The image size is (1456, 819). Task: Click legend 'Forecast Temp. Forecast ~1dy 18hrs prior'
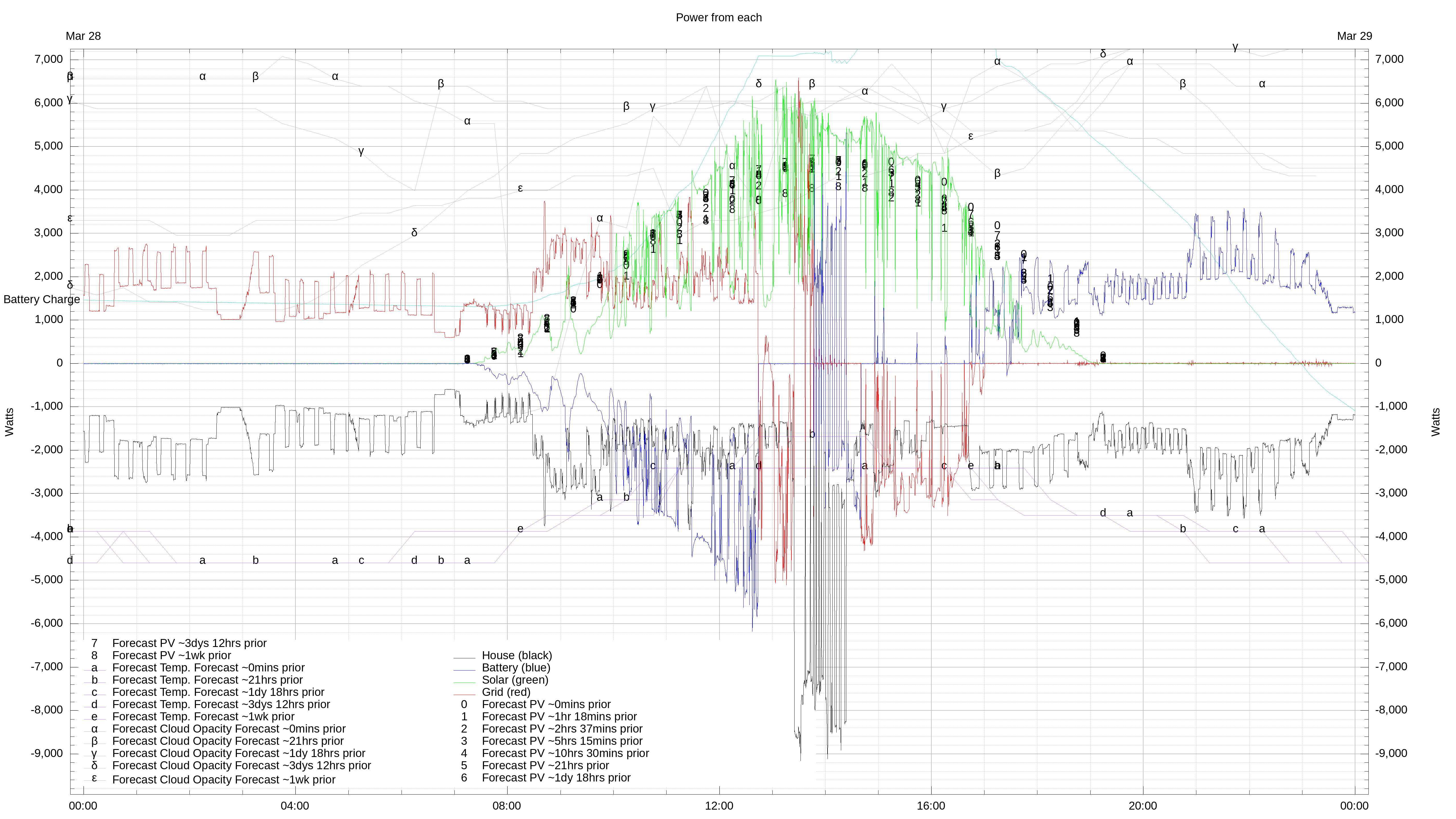point(218,692)
